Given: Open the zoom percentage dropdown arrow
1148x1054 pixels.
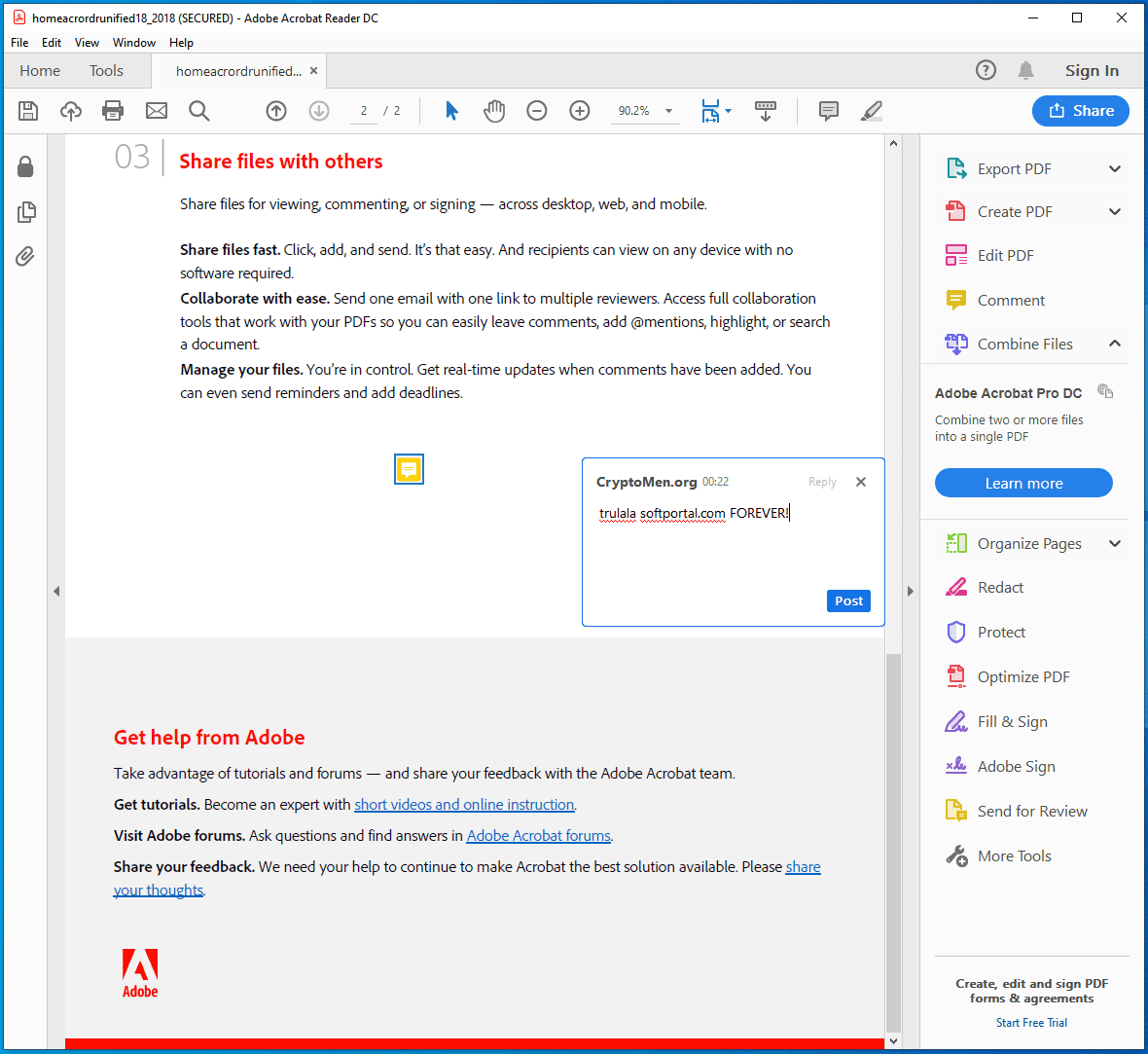Looking at the screenshot, I should [668, 111].
